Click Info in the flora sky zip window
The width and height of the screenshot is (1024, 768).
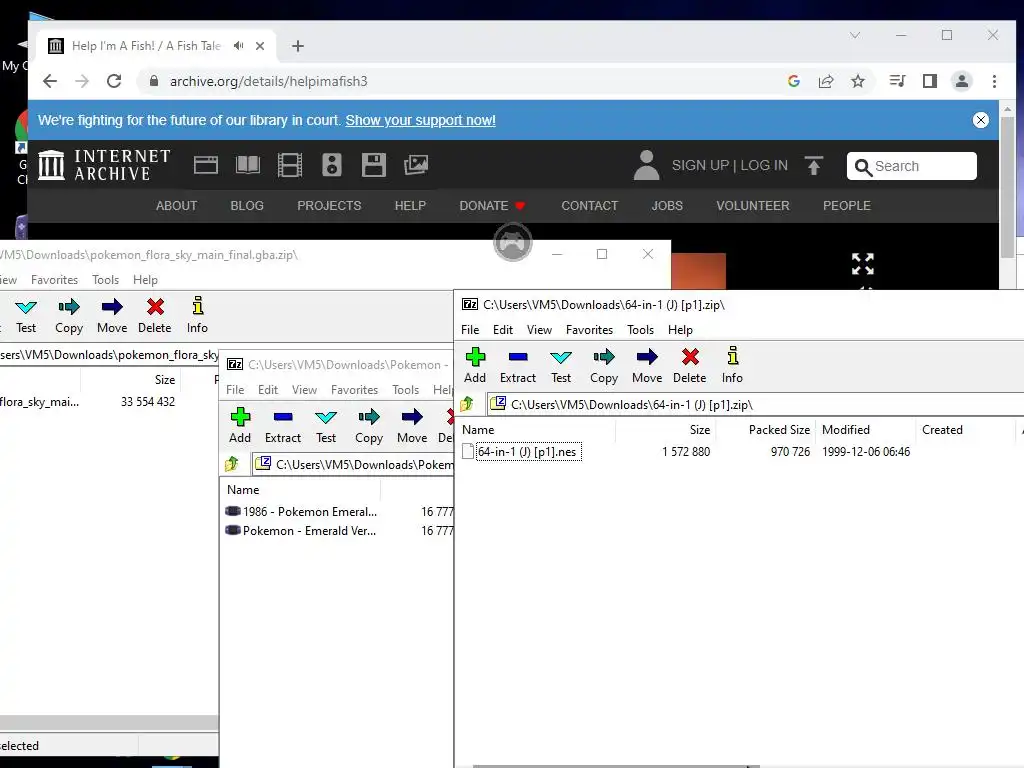pos(197,315)
